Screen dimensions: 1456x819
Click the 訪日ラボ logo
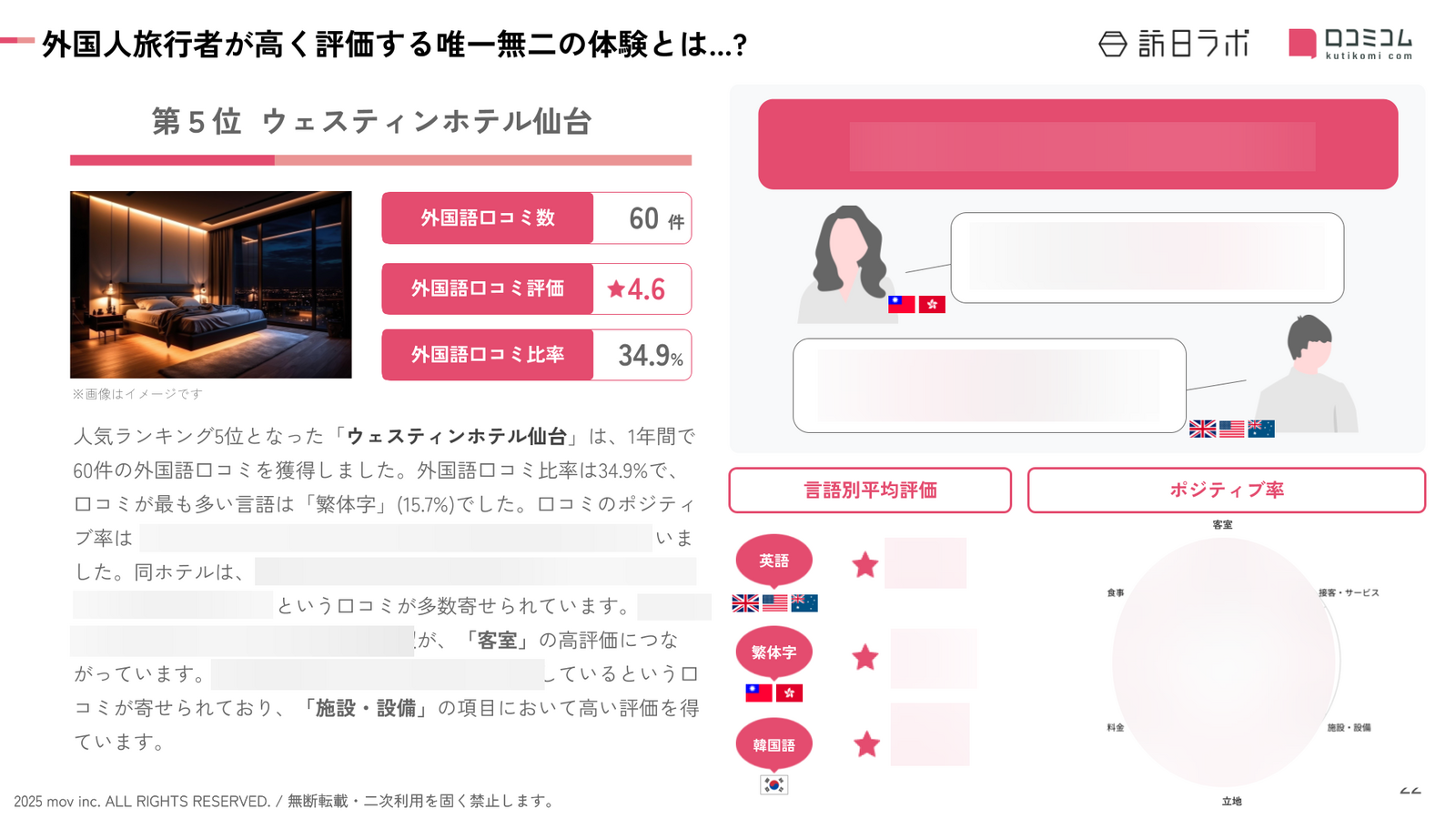coord(1174,43)
